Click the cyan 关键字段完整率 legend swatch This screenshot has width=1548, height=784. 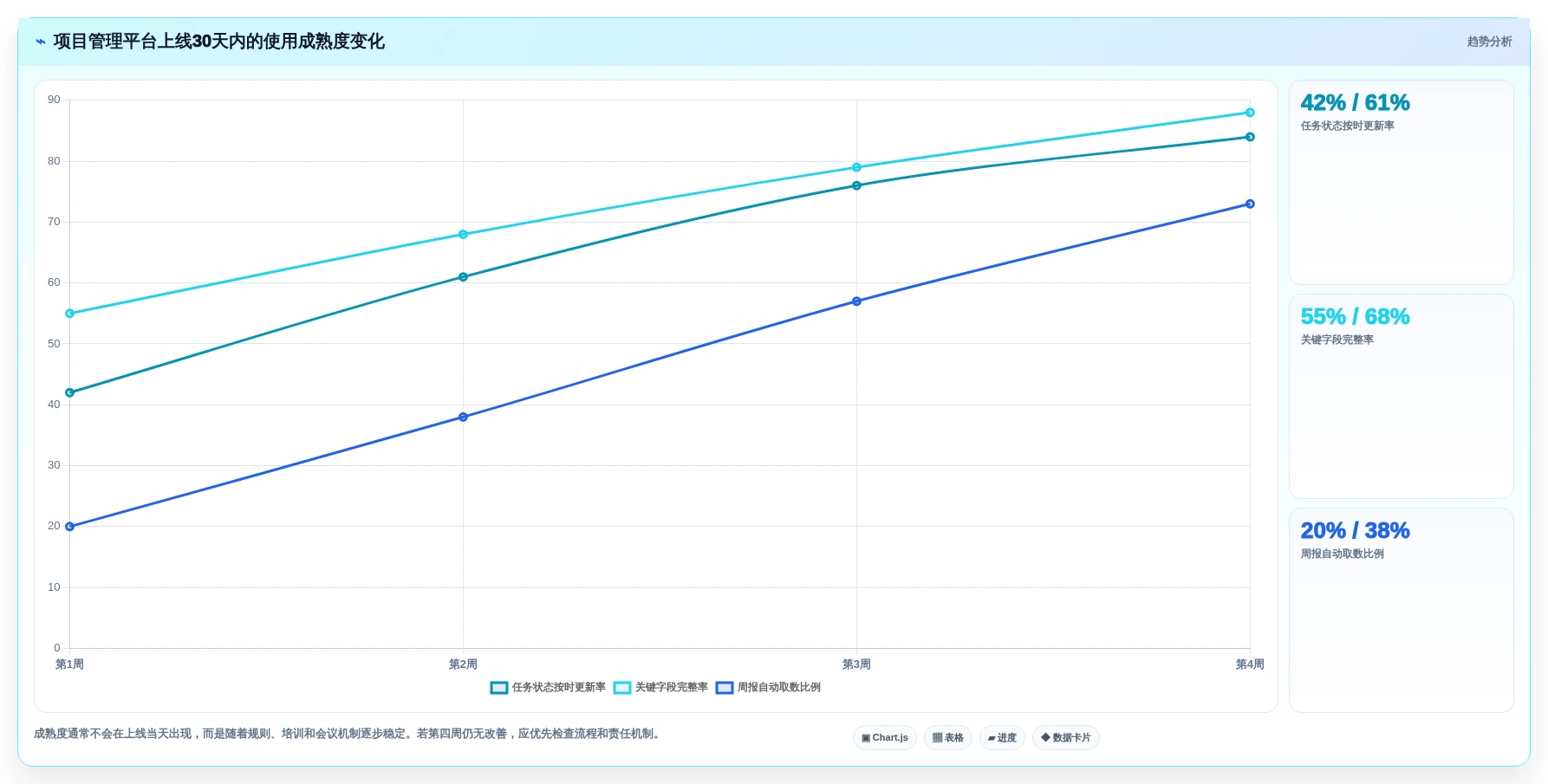[x=622, y=688]
